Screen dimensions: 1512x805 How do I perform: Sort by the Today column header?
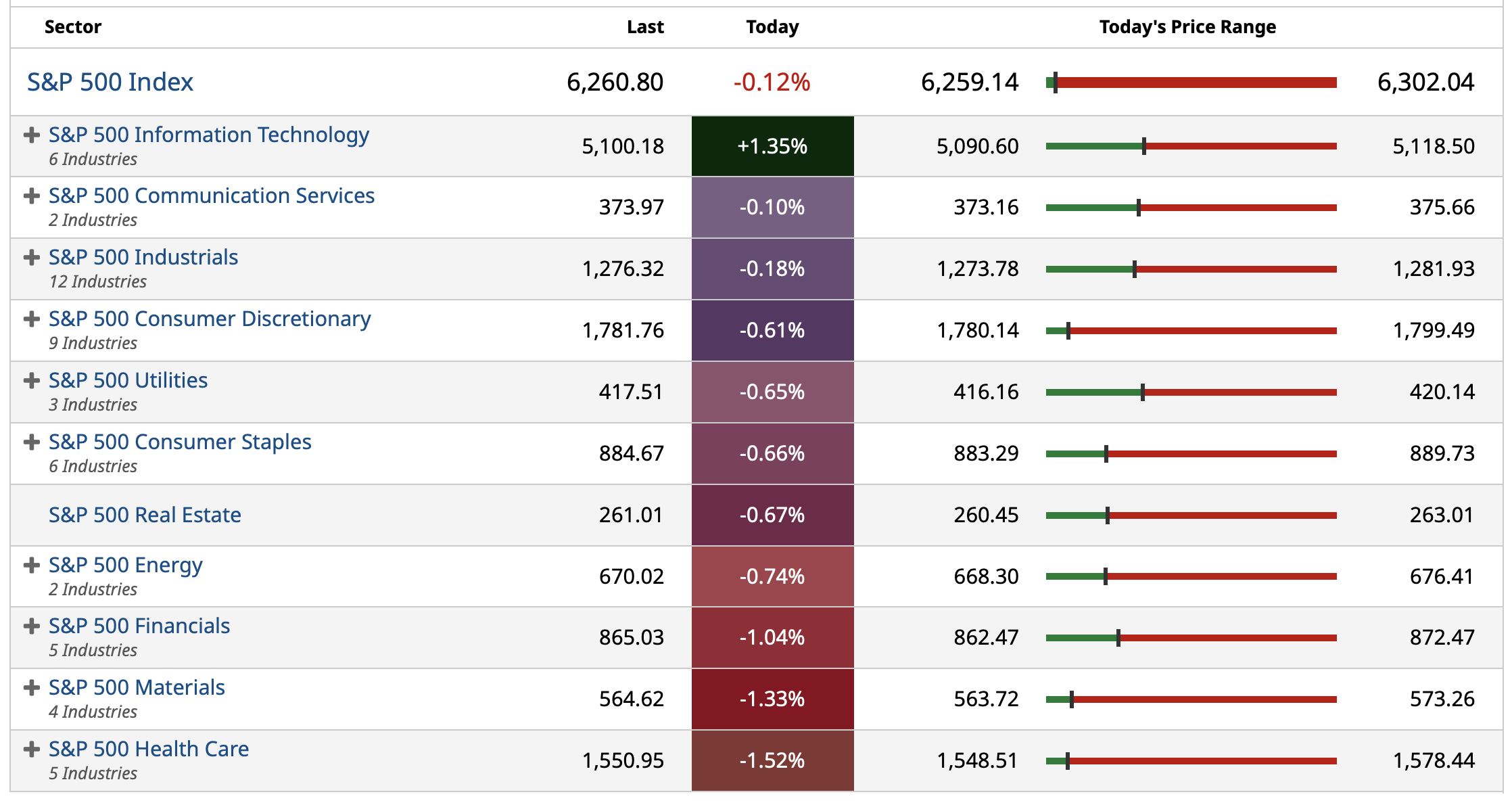[772, 27]
